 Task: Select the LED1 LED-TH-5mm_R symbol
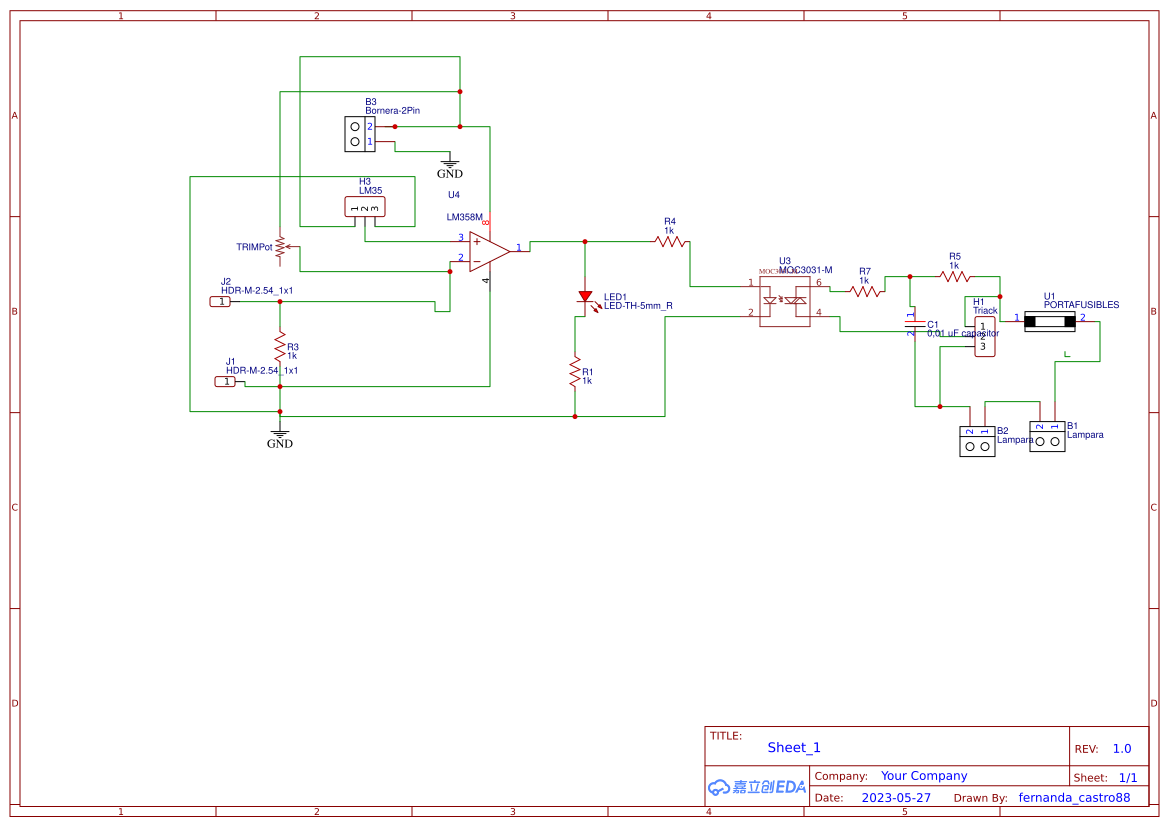point(585,297)
